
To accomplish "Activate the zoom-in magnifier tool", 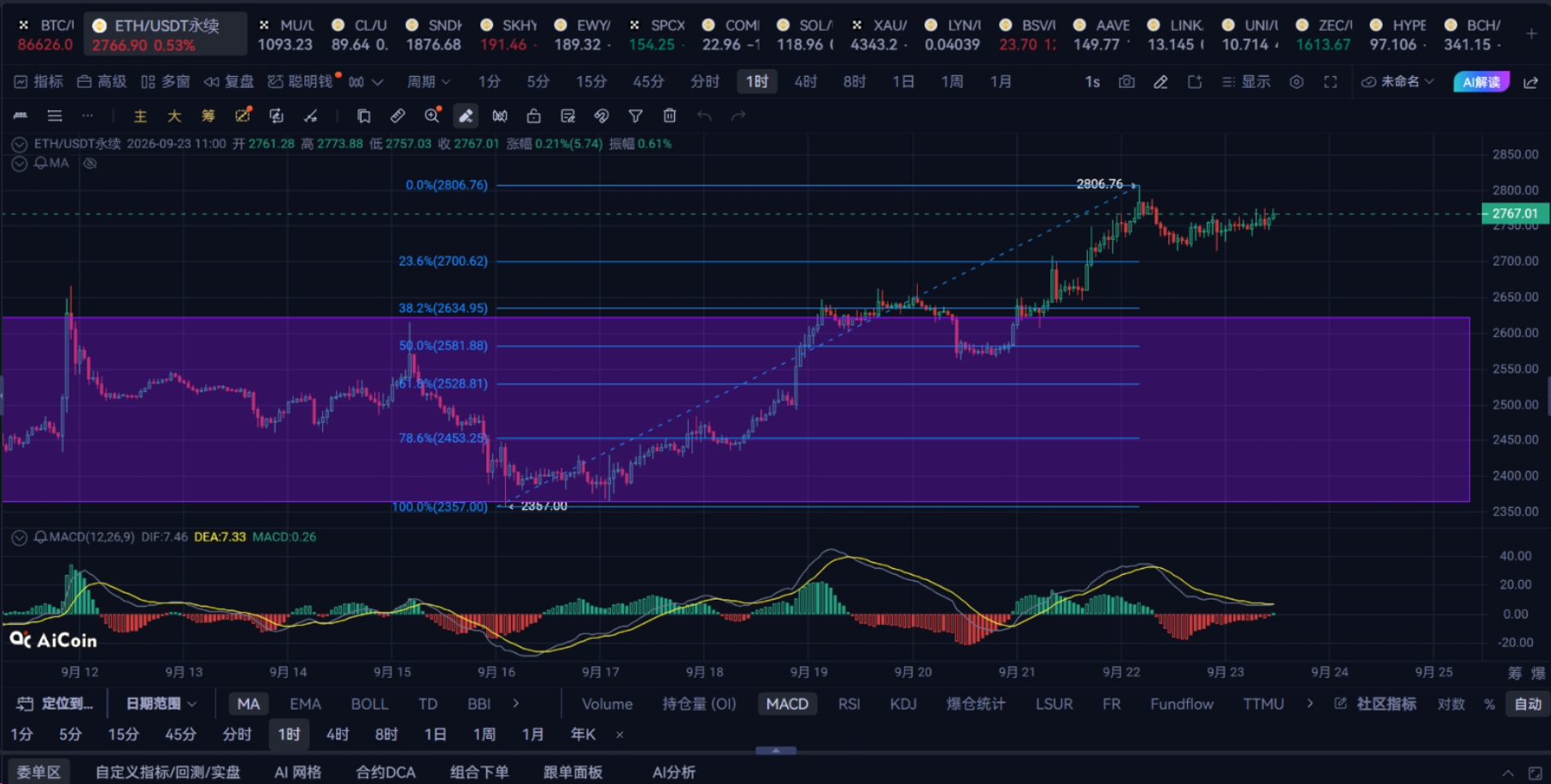I will 432,115.
